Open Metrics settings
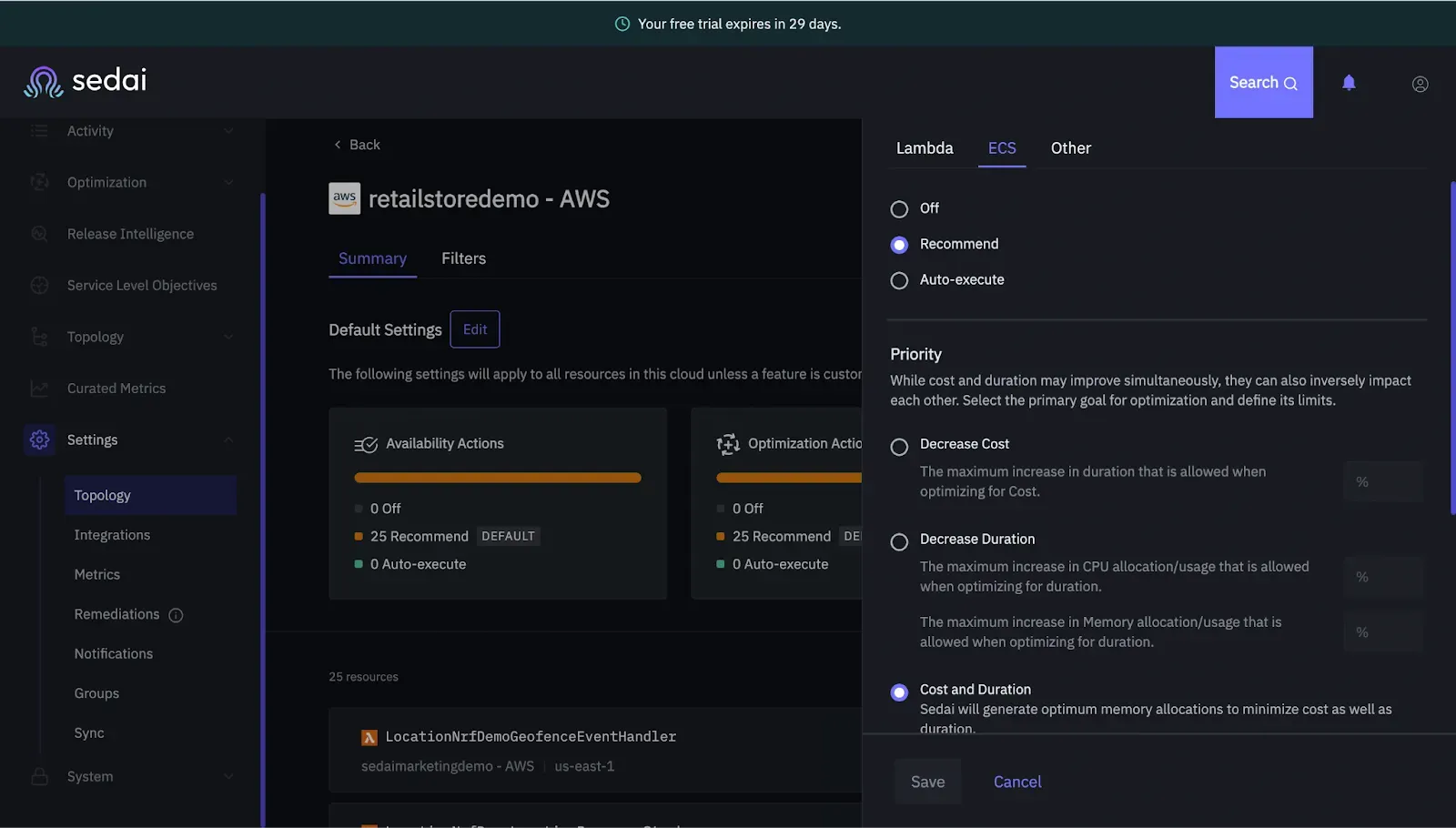The height and width of the screenshot is (828, 1456). coord(97,574)
